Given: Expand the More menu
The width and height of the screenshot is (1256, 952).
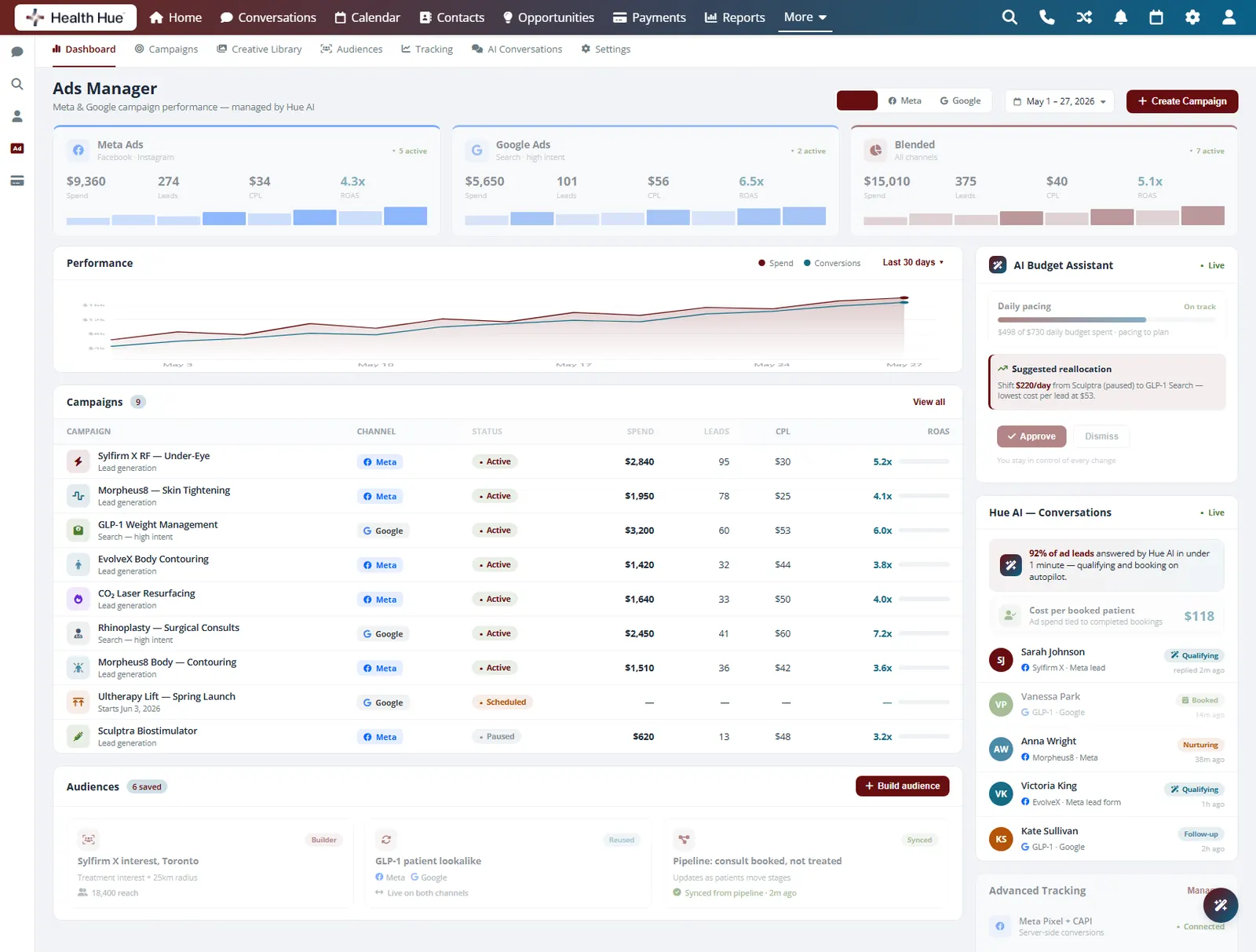Looking at the screenshot, I should click(x=805, y=17).
